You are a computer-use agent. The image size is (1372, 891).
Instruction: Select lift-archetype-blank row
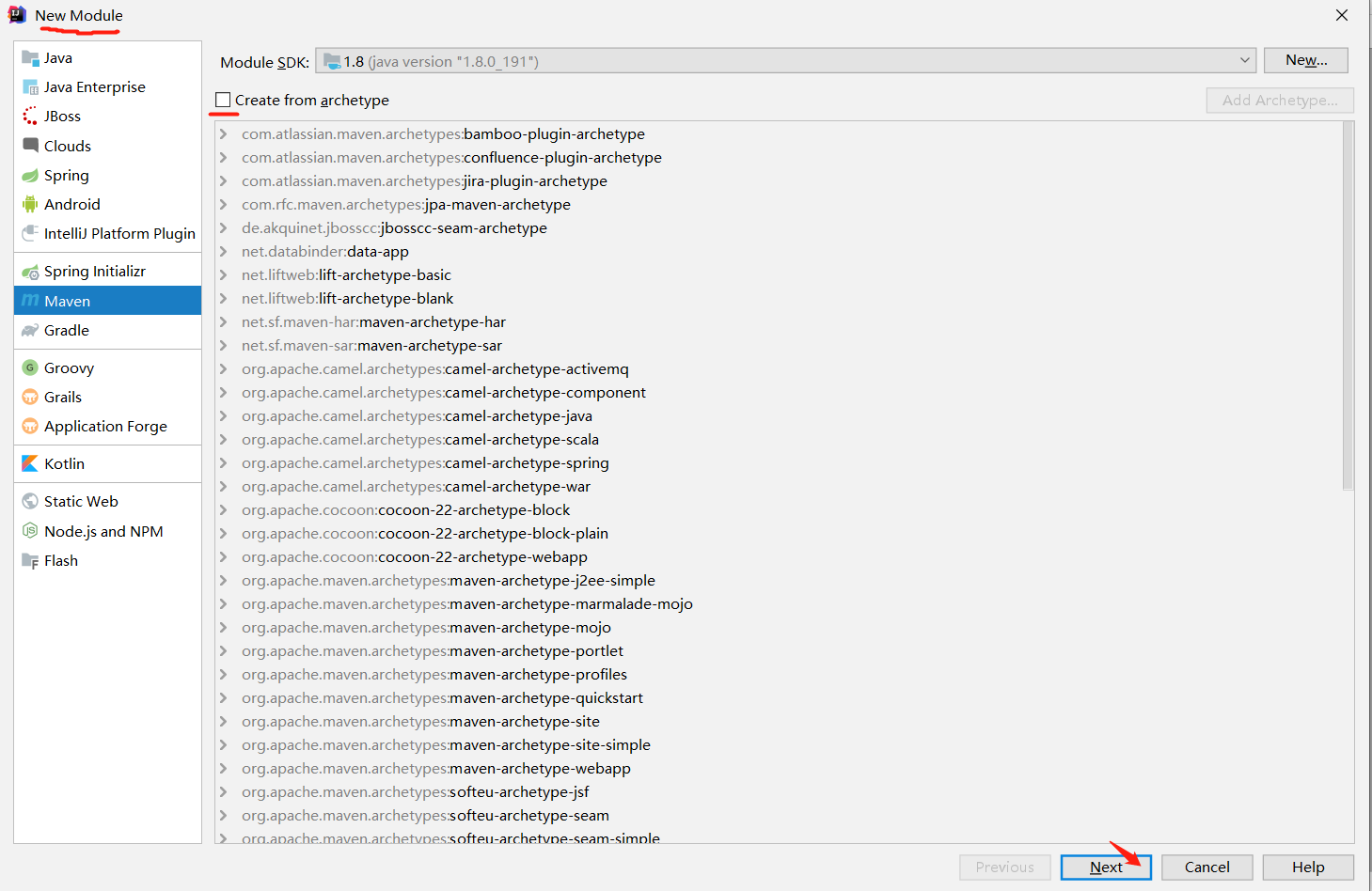(779, 299)
